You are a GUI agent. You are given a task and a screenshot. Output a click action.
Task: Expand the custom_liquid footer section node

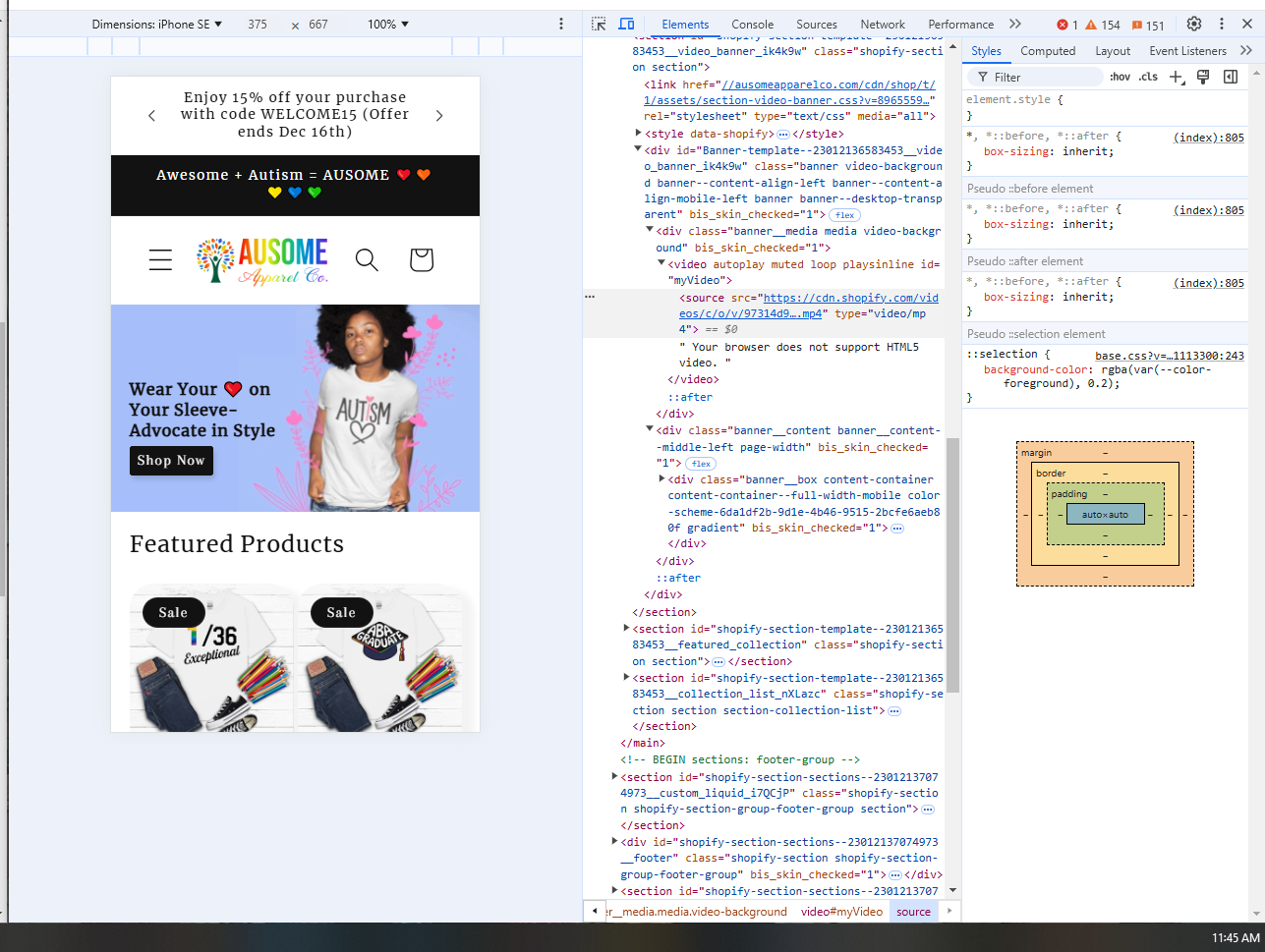[x=614, y=776]
